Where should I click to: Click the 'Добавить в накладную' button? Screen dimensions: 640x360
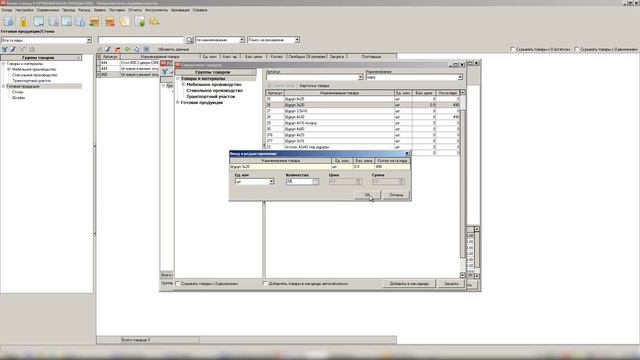(x=409, y=283)
